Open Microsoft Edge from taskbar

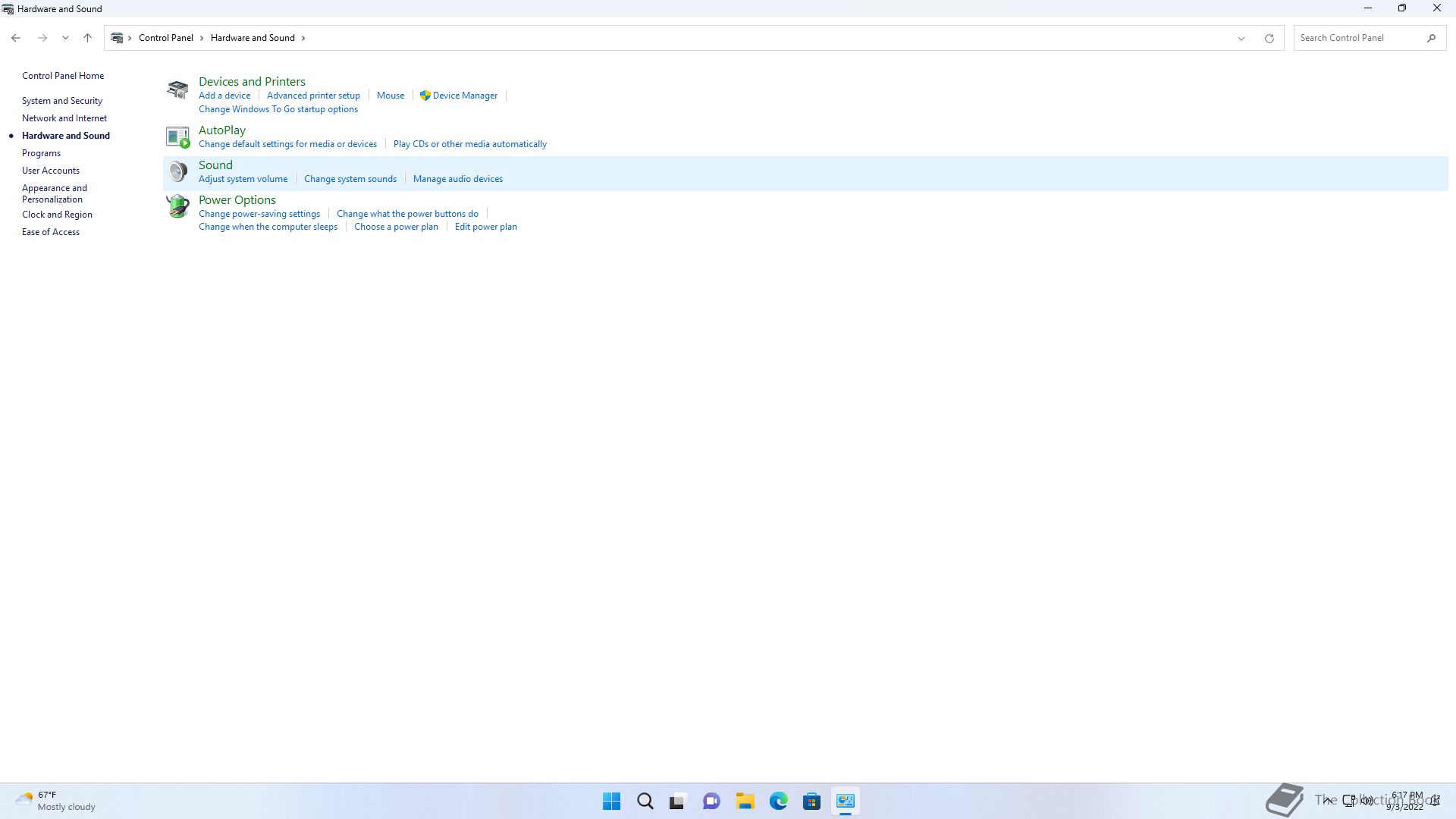click(778, 801)
